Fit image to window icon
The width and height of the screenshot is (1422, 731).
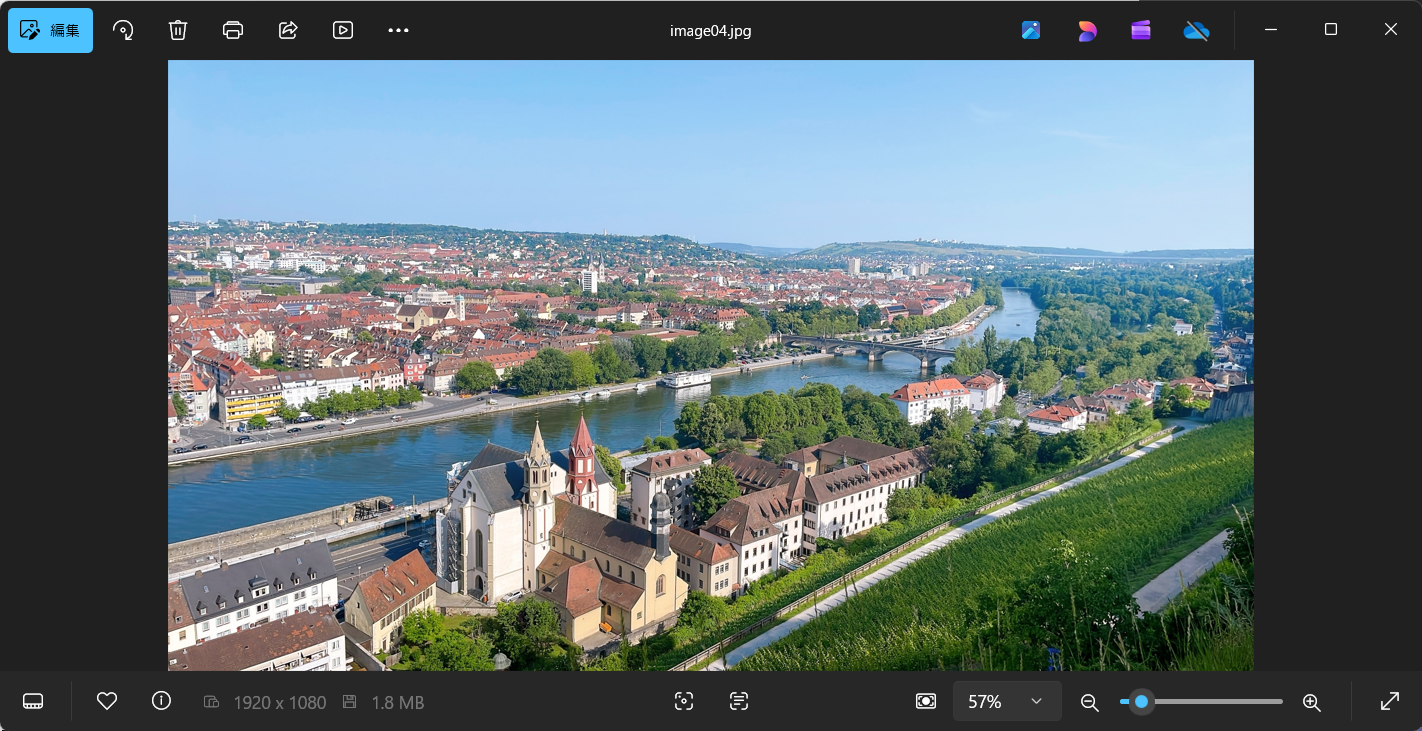(926, 702)
